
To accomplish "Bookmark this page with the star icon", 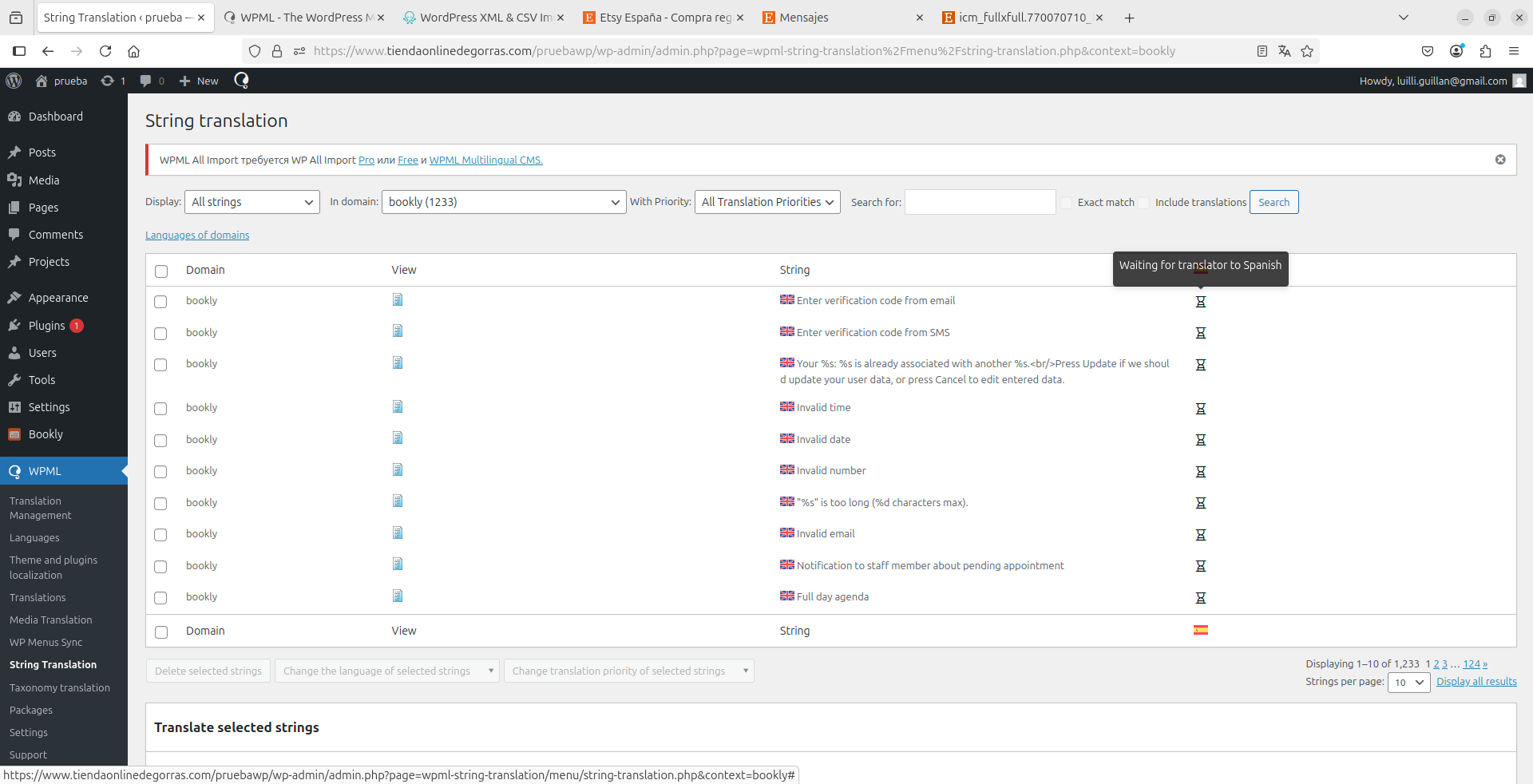I will point(1307,51).
